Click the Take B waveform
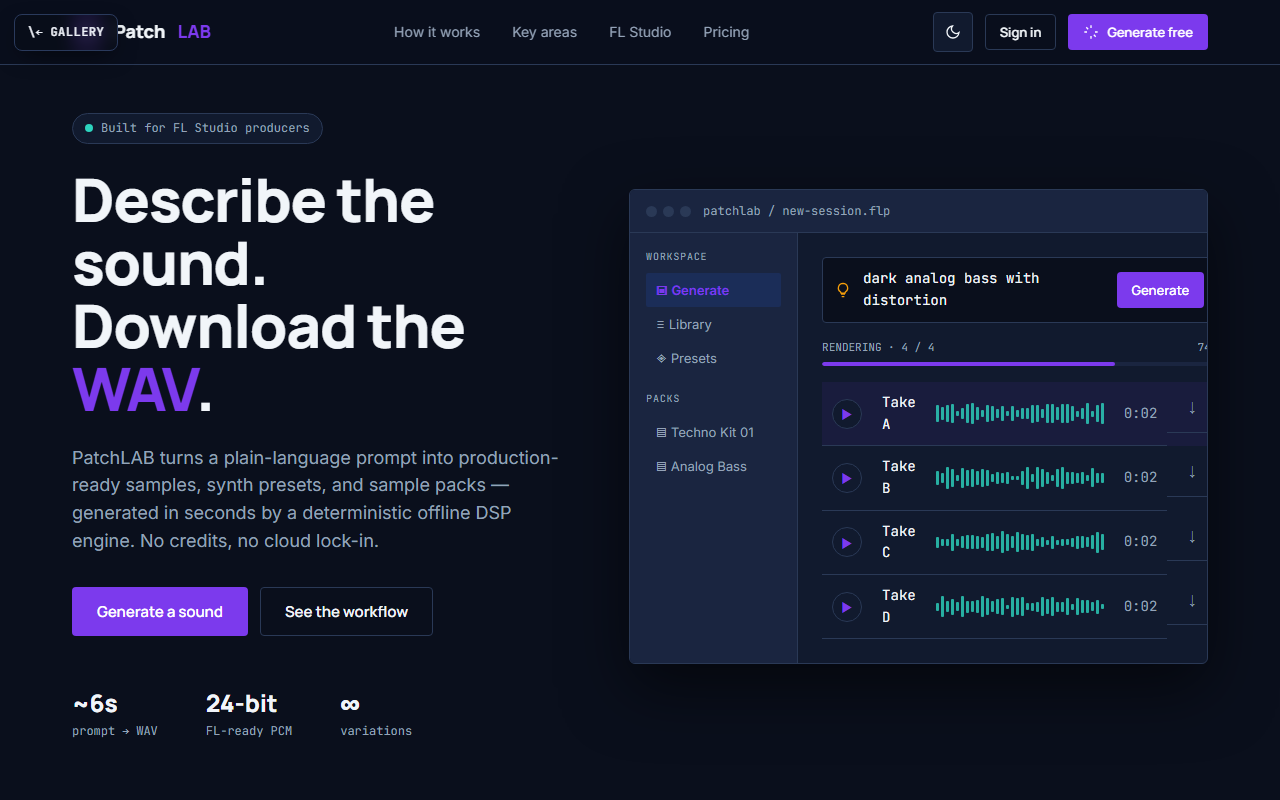The image size is (1280, 800). click(1020, 478)
